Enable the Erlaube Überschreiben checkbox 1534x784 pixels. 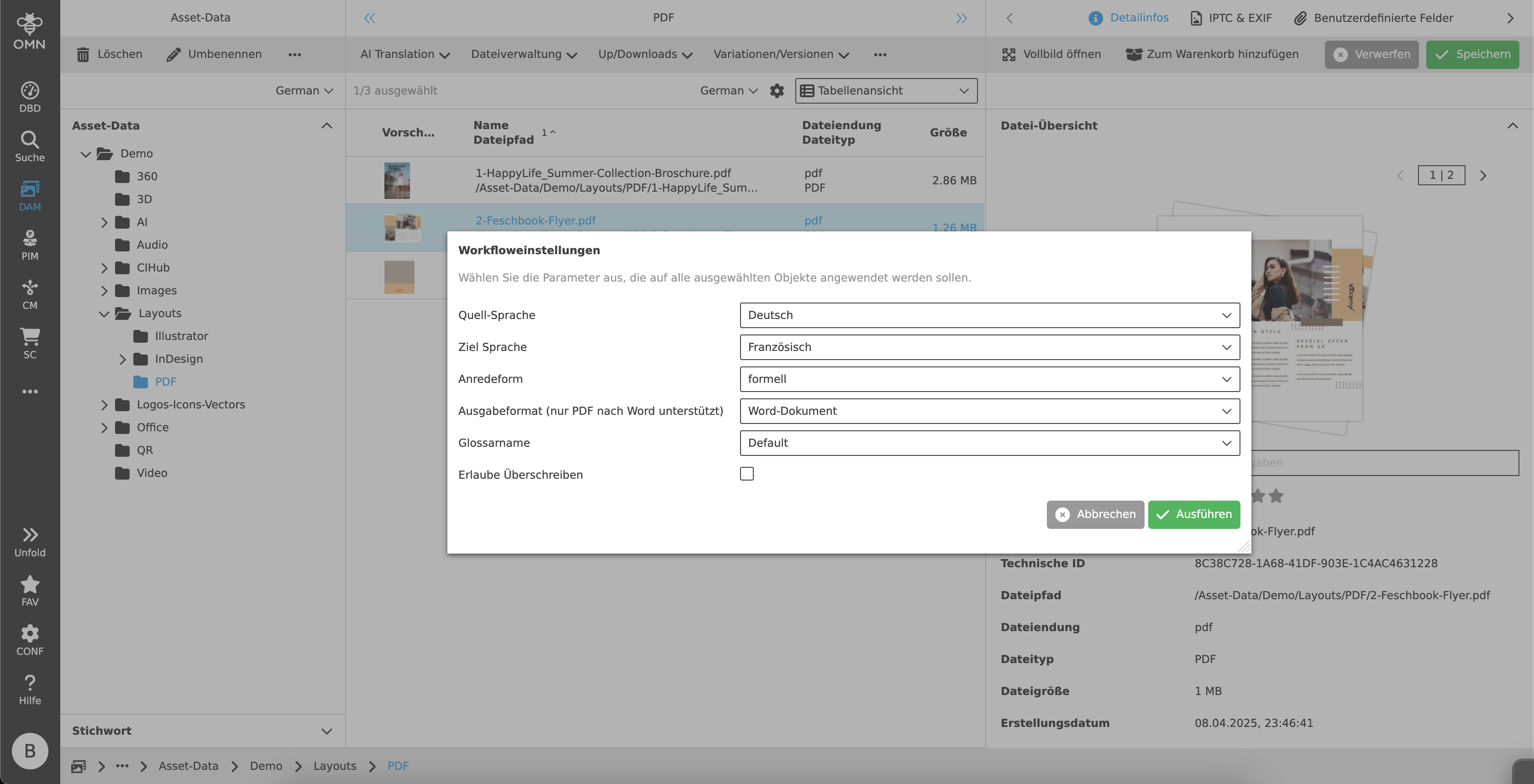click(x=747, y=474)
